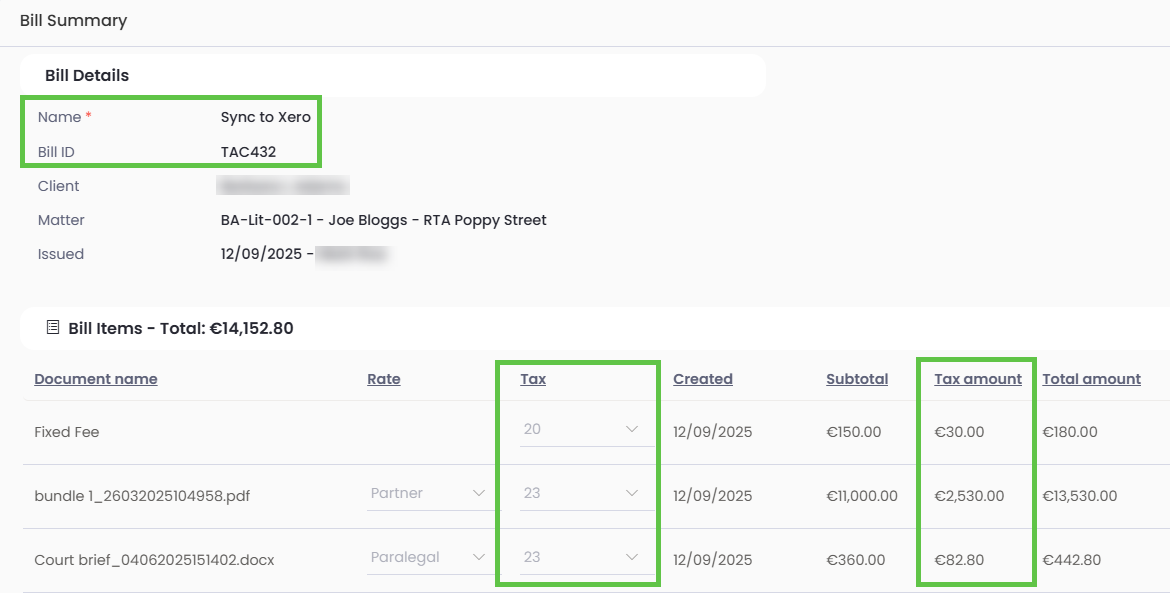This screenshot has width=1170, height=593.
Task: Sort table by Rate column header
Action: [383, 379]
